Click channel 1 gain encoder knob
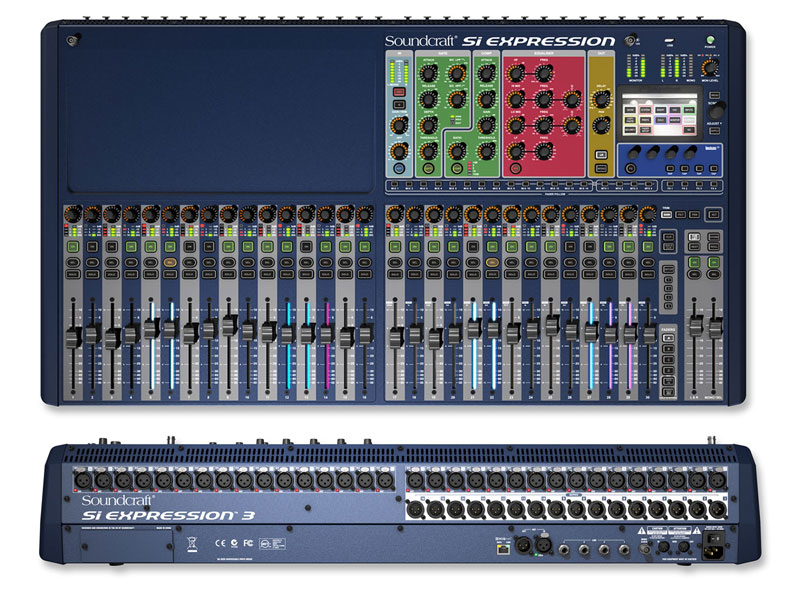Viewport: 800px width, 592px height. click(73, 214)
